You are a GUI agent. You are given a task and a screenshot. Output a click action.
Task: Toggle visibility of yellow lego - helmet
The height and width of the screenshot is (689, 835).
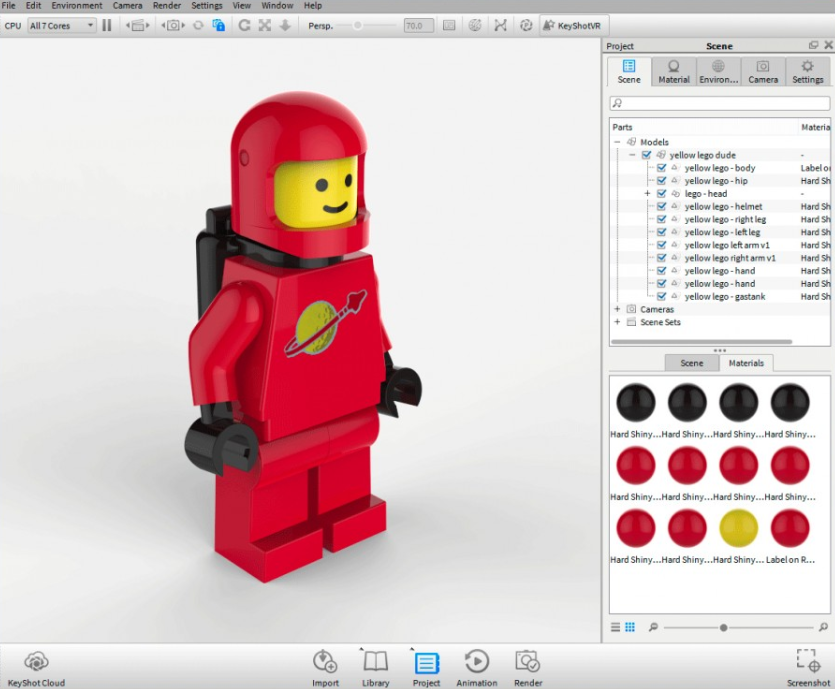pyautogui.click(x=661, y=206)
